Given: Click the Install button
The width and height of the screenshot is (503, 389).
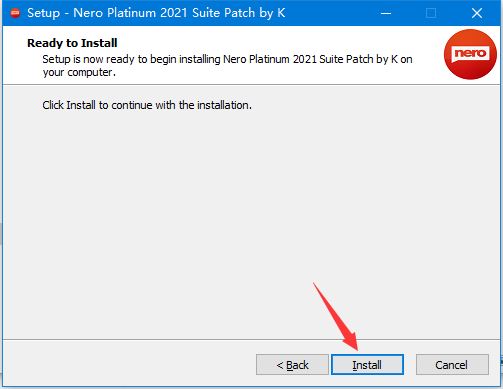Looking at the screenshot, I should [x=367, y=365].
